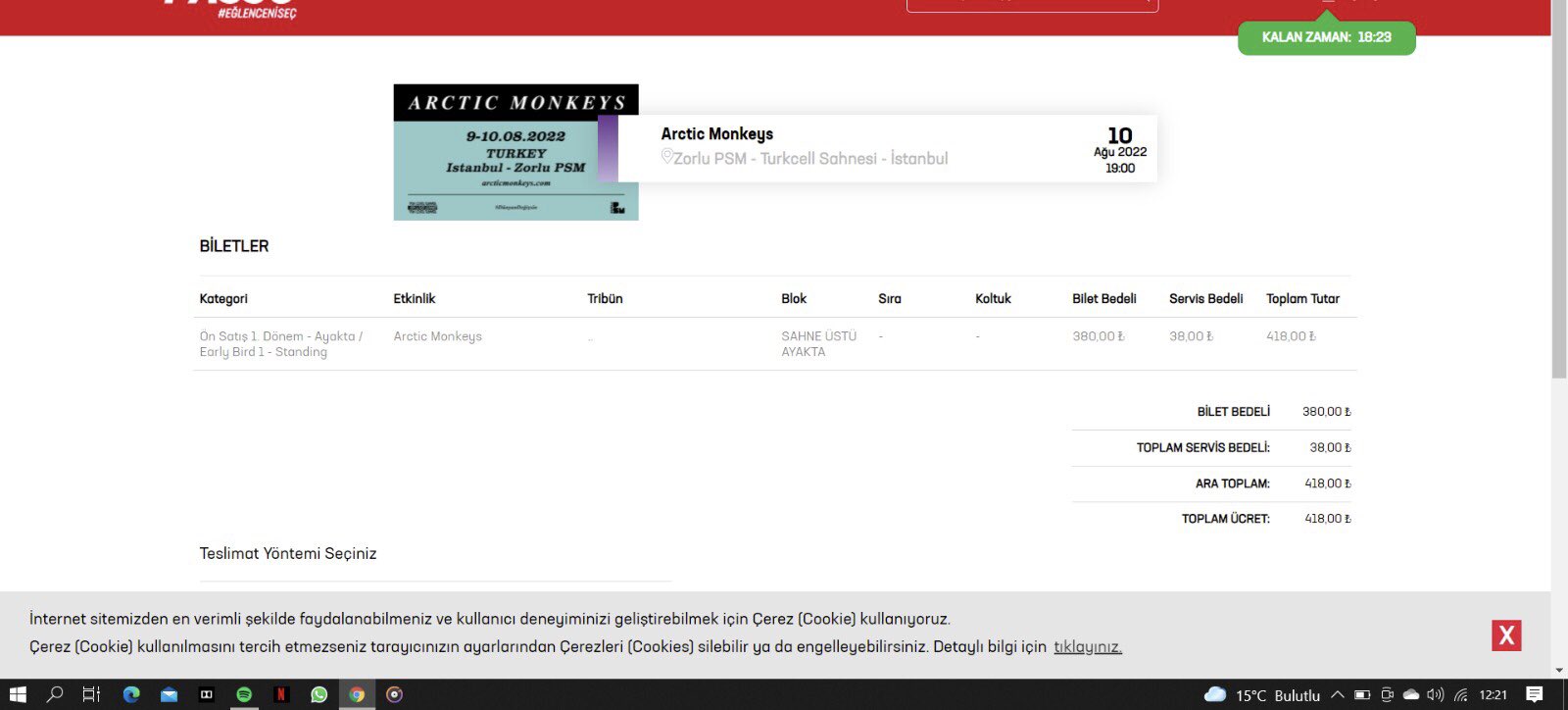Select the venue text 'Zorlu PSM - Turkcell Sahnesi - İstanbul'
1568x710 pixels.
click(810, 159)
